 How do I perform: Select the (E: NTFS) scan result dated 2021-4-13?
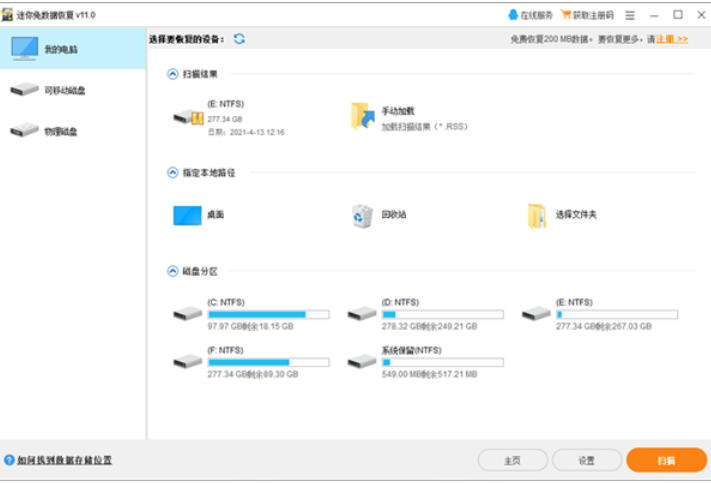[x=229, y=118]
